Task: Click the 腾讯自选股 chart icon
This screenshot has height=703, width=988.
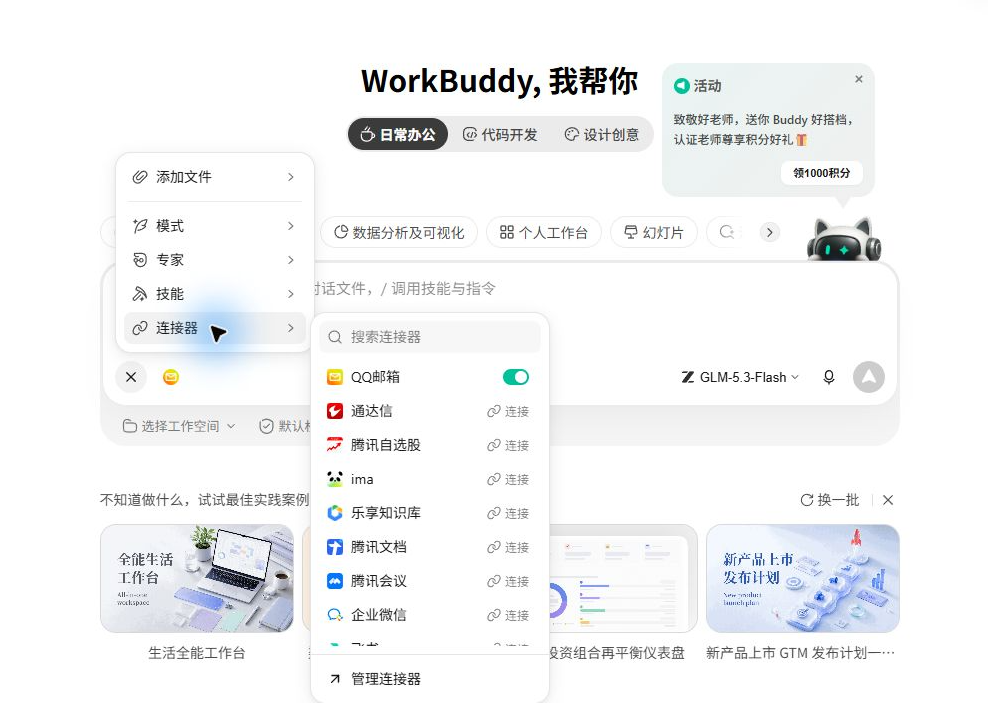Action: pyautogui.click(x=335, y=445)
